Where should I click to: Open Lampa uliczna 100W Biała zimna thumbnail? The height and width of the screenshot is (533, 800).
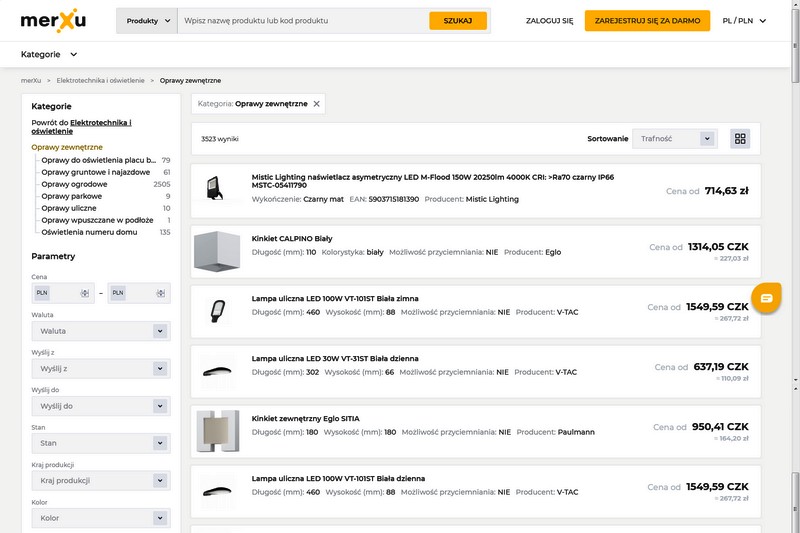click(x=218, y=311)
